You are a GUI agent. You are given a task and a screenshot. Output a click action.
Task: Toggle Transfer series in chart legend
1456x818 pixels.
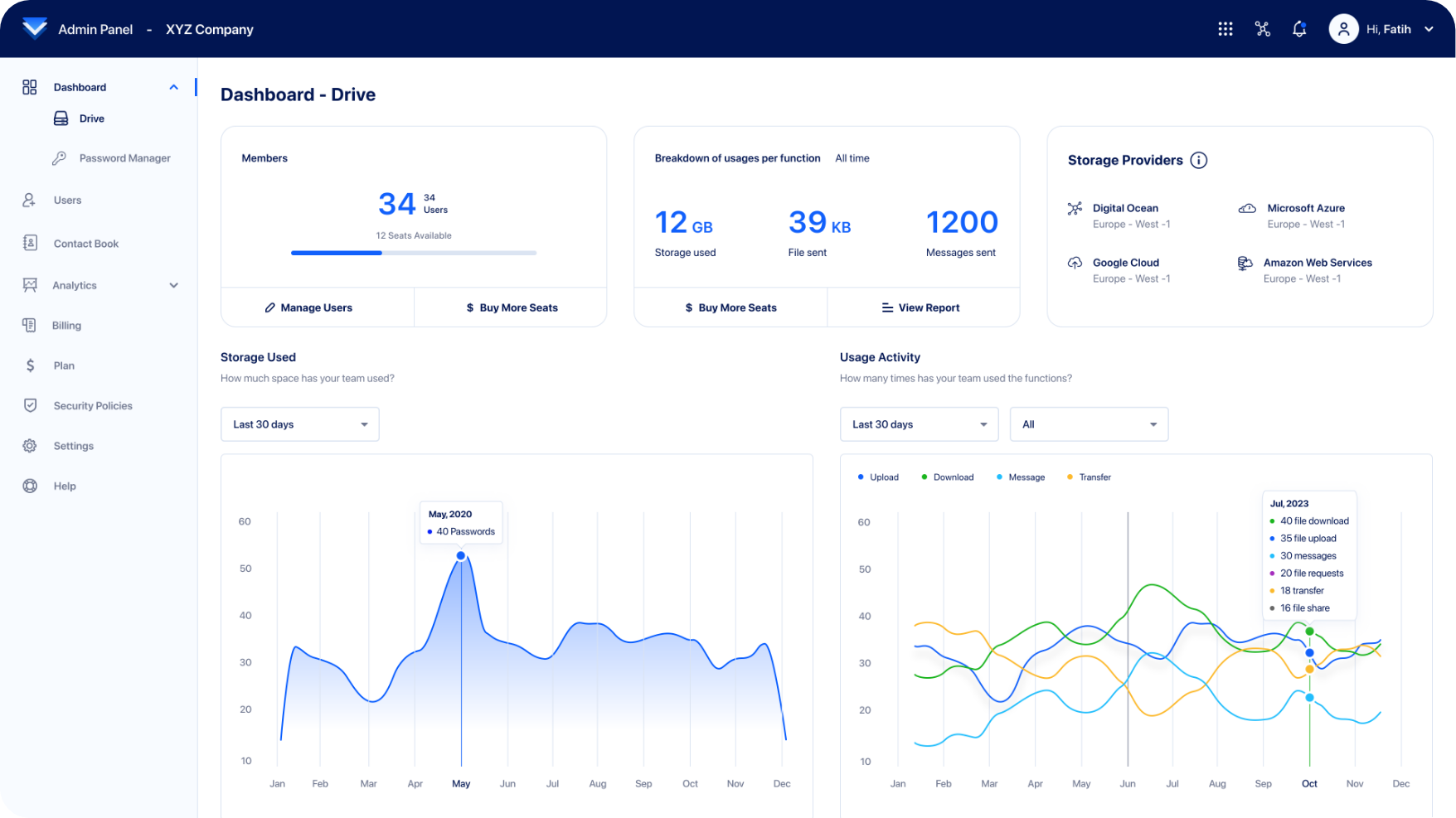pyautogui.click(x=1089, y=477)
